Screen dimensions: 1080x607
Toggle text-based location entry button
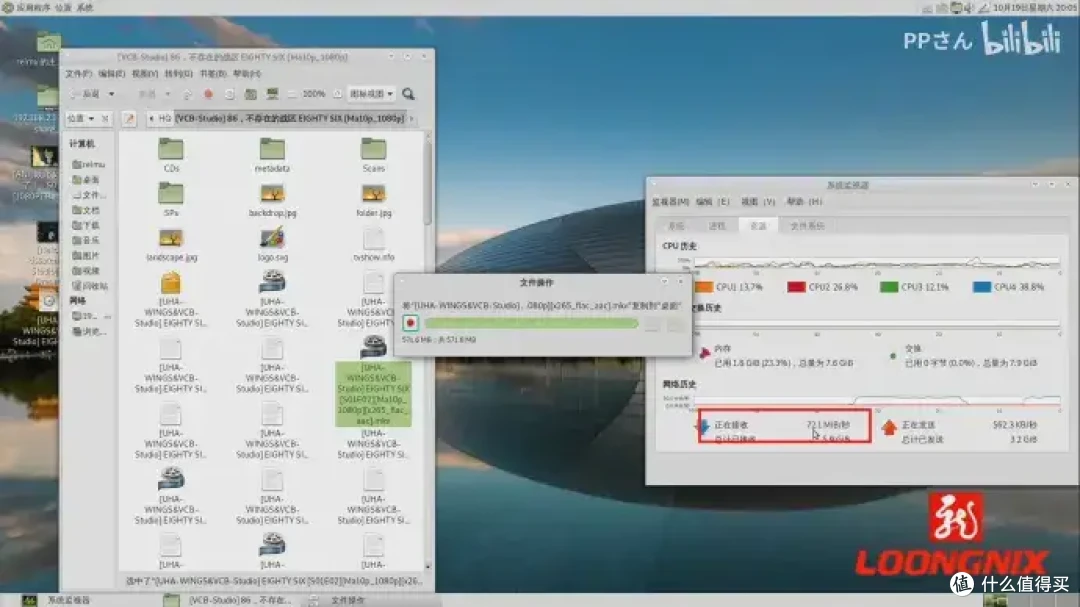129,119
